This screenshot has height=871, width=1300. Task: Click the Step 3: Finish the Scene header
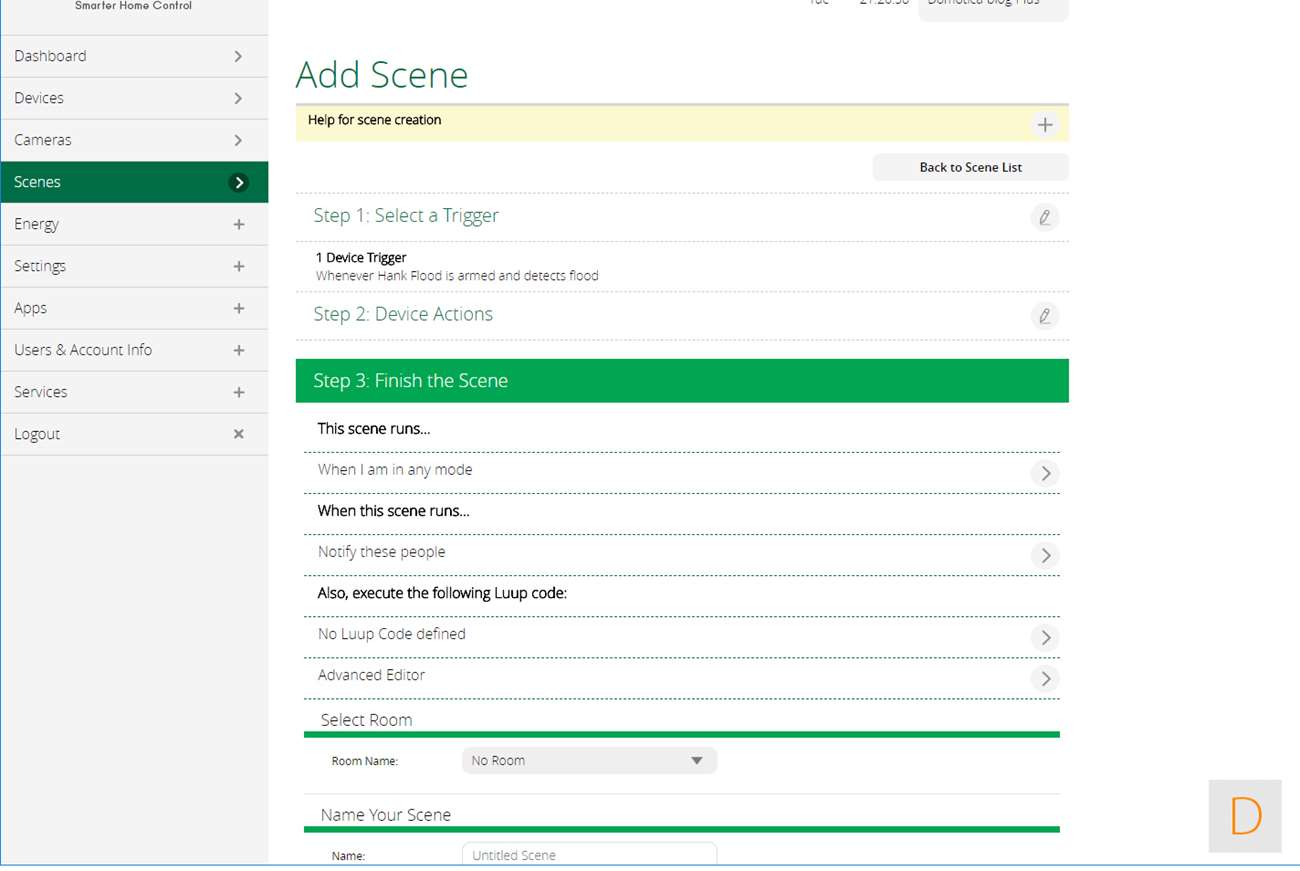coord(681,381)
